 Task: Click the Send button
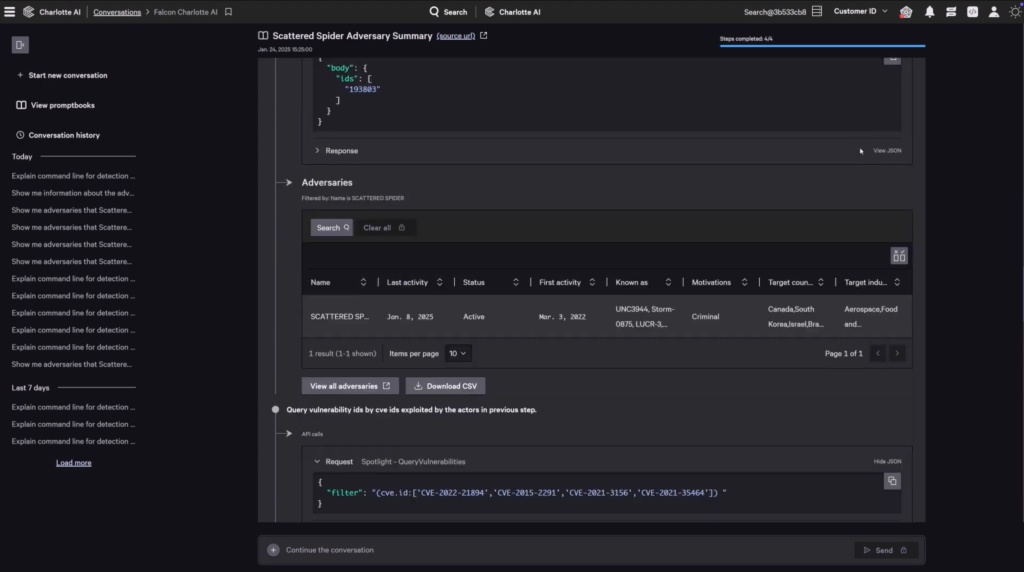(x=886, y=550)
